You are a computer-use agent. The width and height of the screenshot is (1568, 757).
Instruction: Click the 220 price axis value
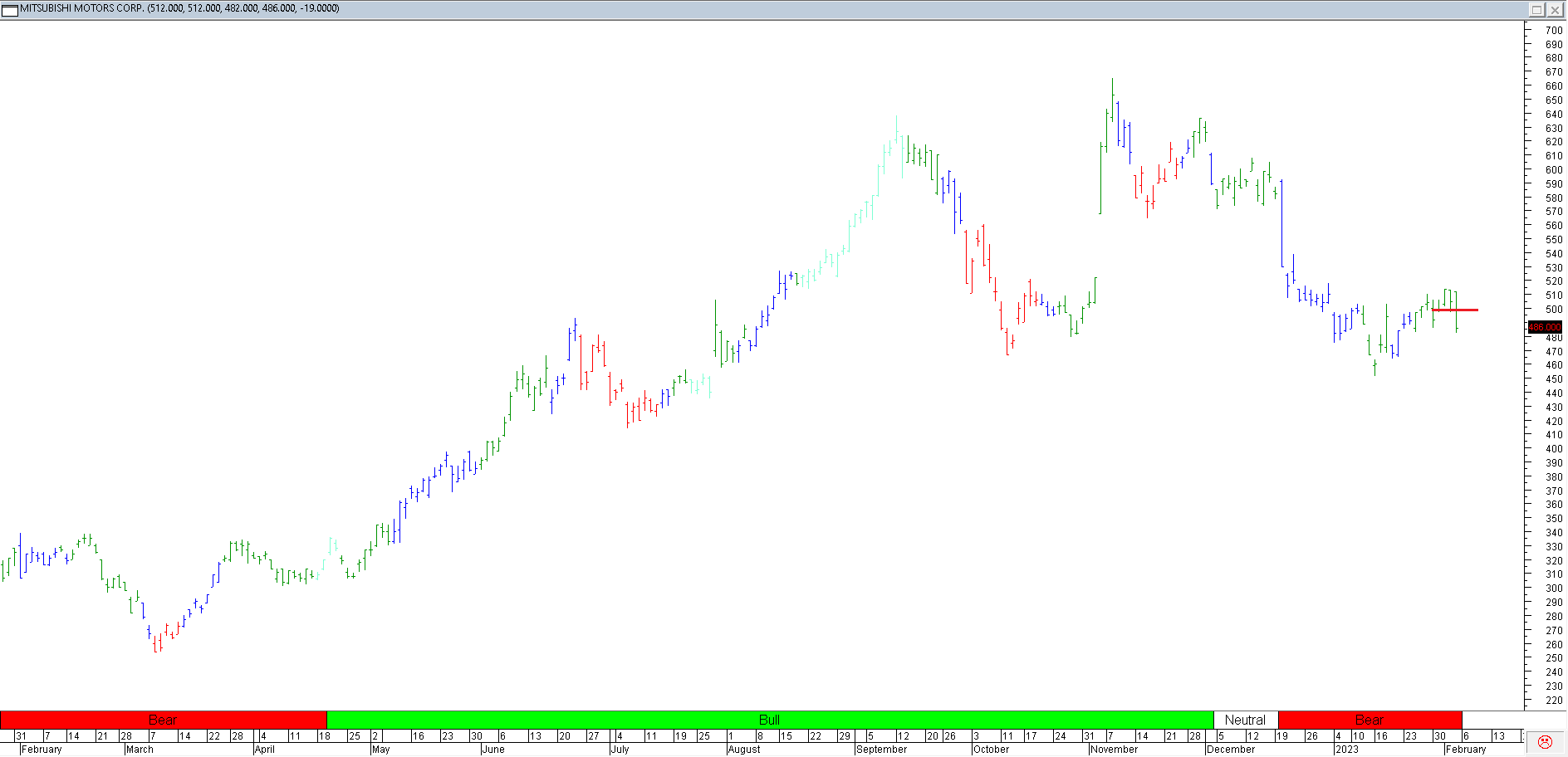pyautogui.click(x=1553, y=701)
